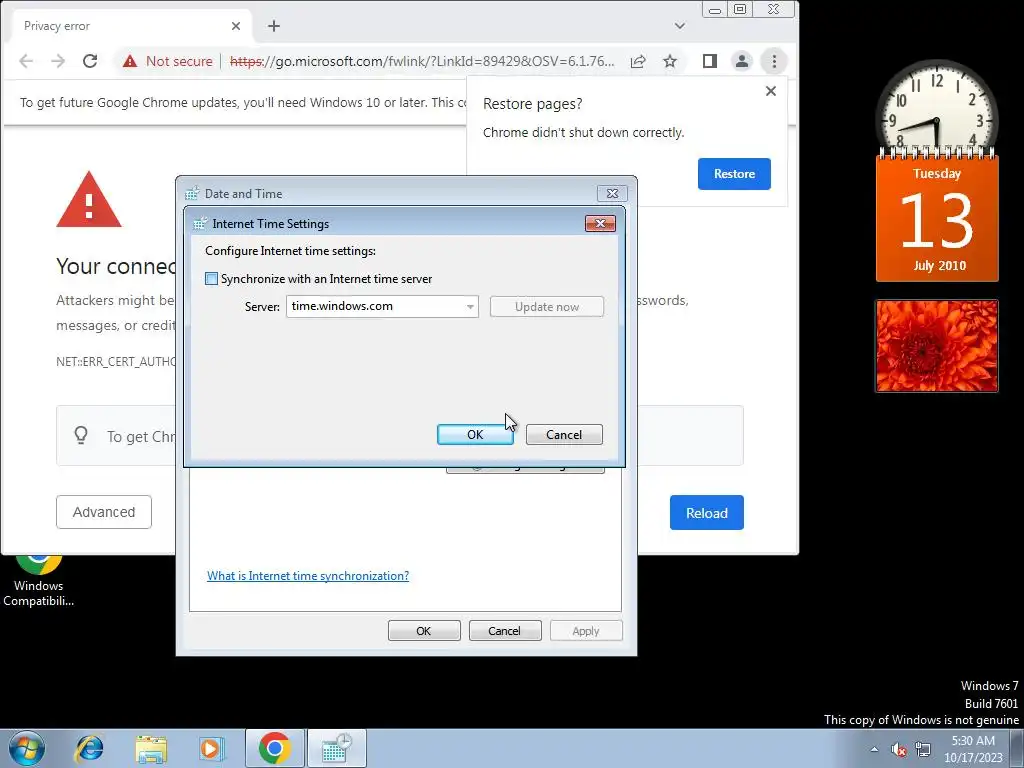Open Chrome profile avatar menu

pos(742,61)
